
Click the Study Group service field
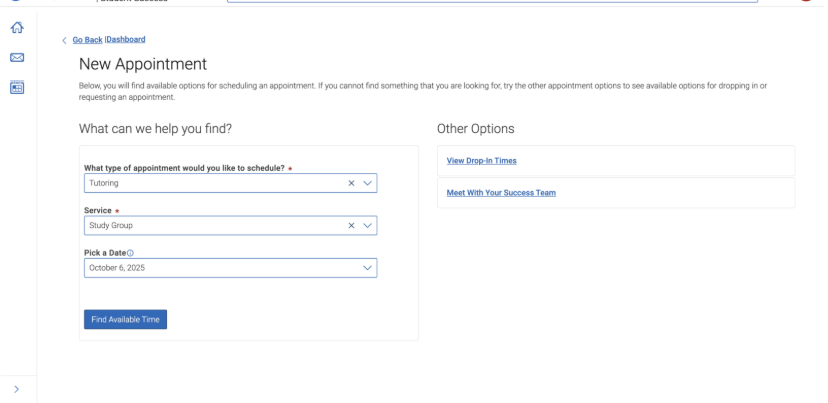(x=210, y=226)
